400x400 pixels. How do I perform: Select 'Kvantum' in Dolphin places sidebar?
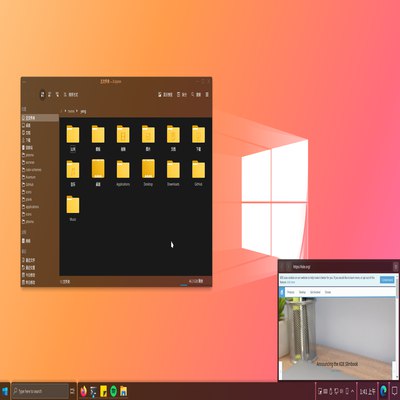point(40,177)
